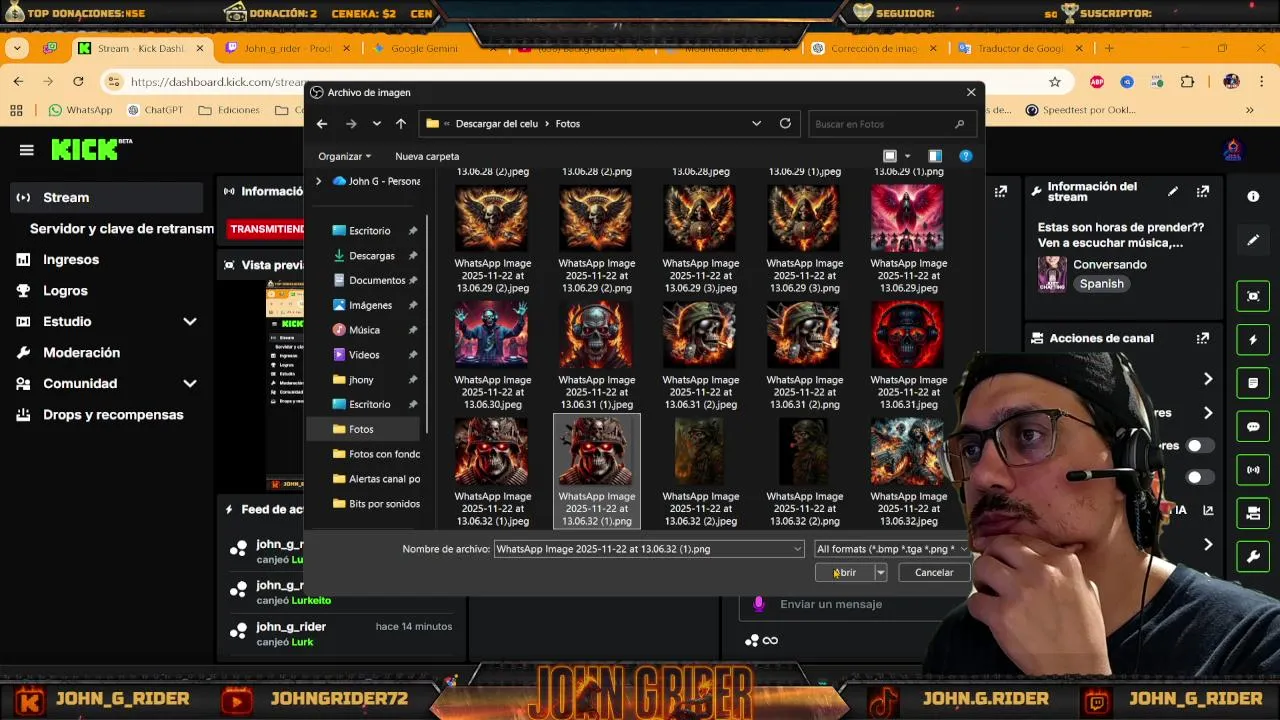
Task: Refresh the Fotos folder listing
Action: [785, 124]
